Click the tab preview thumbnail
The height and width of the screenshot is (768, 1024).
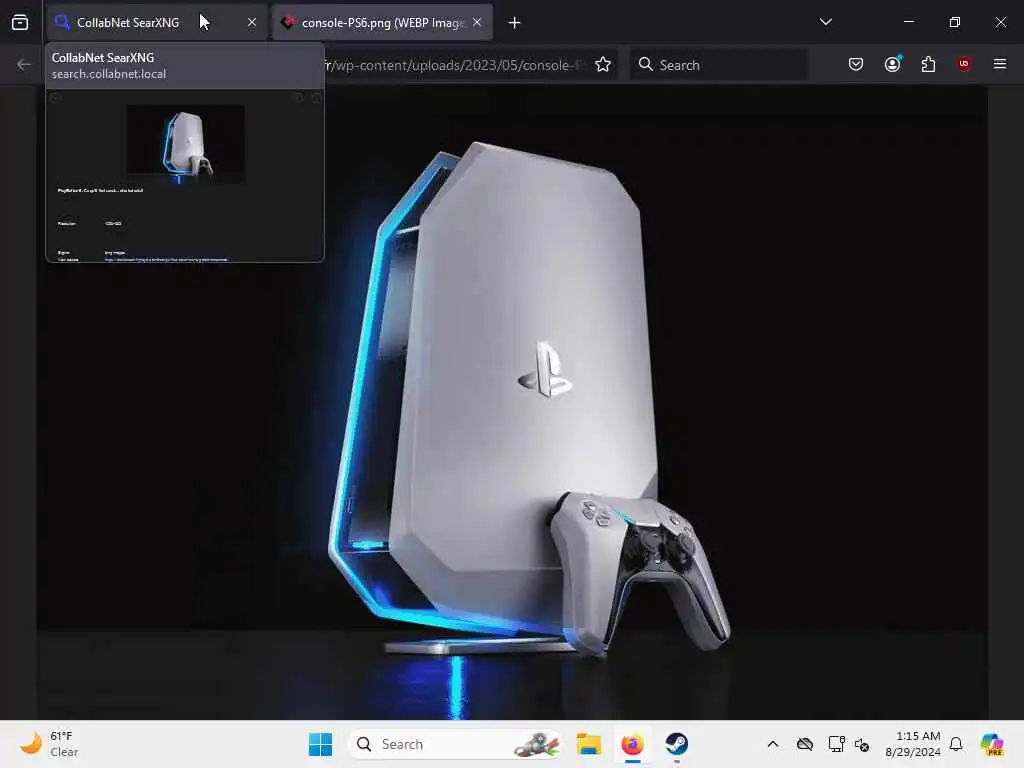coord(185,176)
